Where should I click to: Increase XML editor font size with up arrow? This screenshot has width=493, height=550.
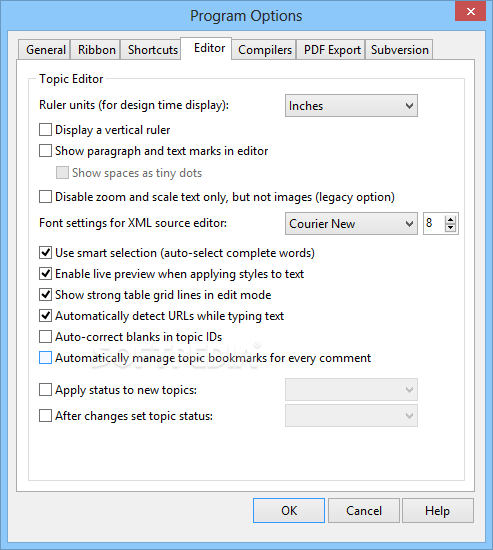coord(450,219)
